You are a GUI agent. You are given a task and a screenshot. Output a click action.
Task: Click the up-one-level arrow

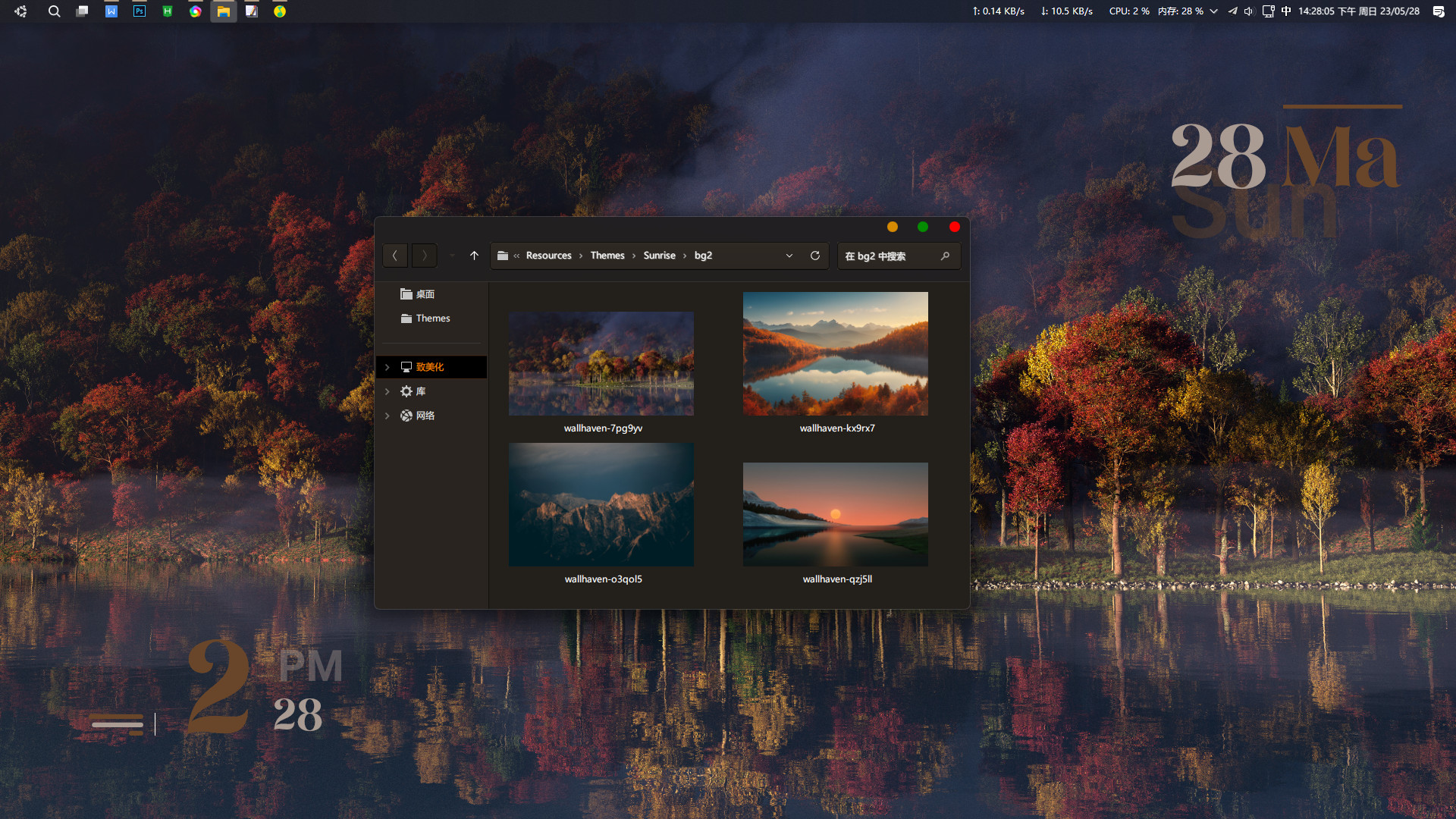pyautogui.click(x=474, y=256)
